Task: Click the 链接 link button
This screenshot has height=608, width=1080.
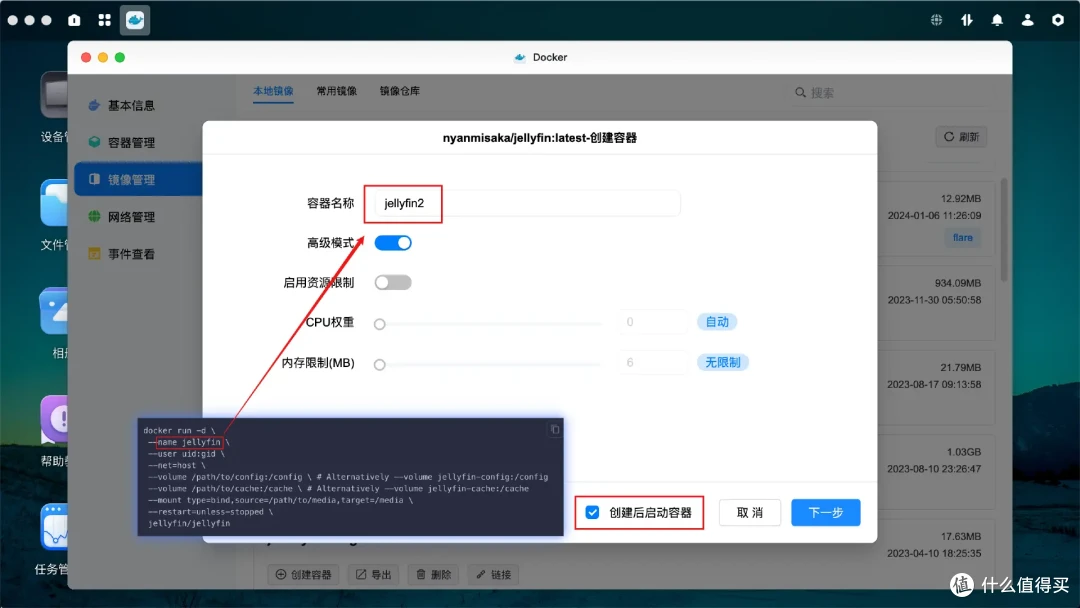Action: [494, 574]
